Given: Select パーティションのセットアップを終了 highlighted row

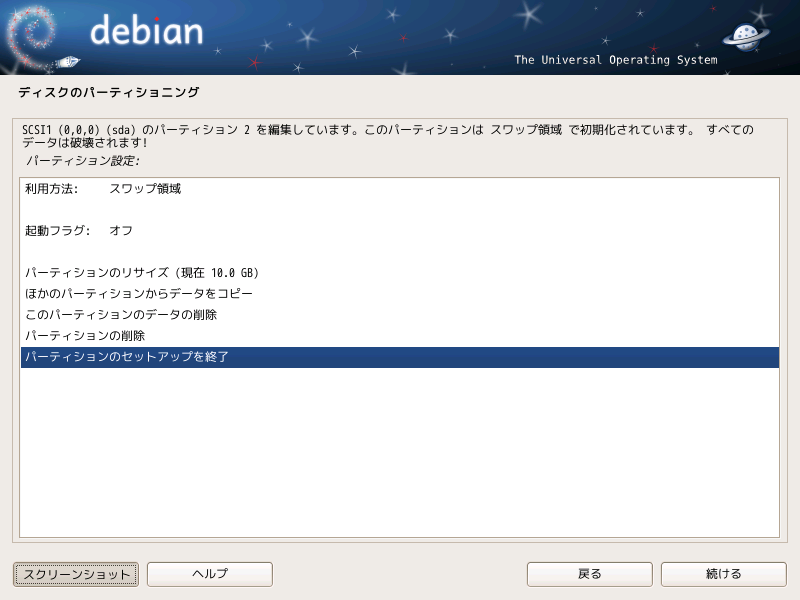Looking at the screenshot, I should tap(399, 357).
